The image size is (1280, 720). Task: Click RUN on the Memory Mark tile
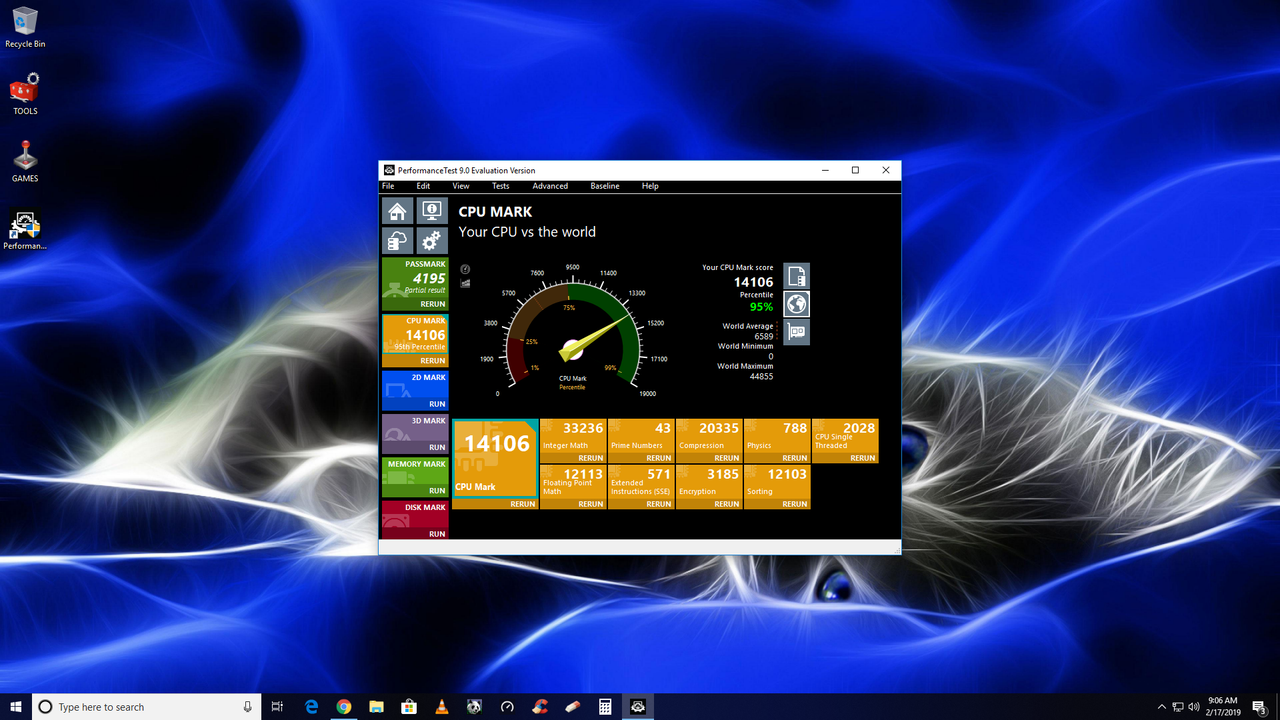(437, 491)
